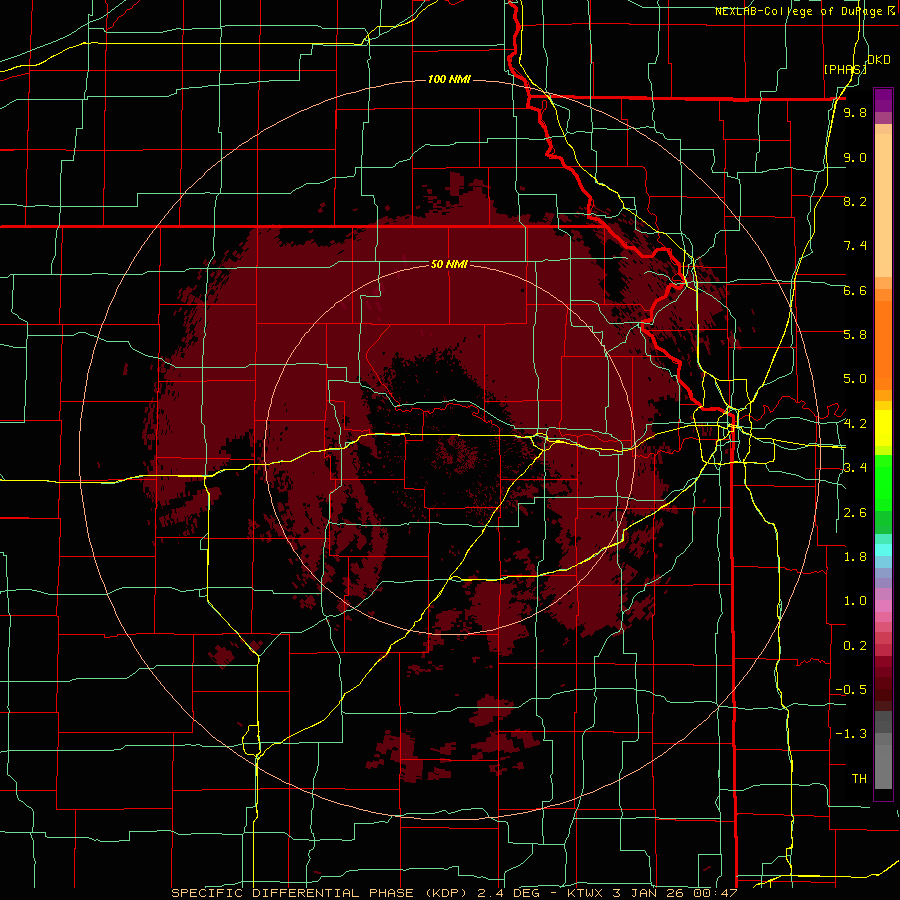Viewport: 900px width, 900px height.
Task: Pick the peach segment of the color bar
Action: pyautogui.click(x=883, y=207)
